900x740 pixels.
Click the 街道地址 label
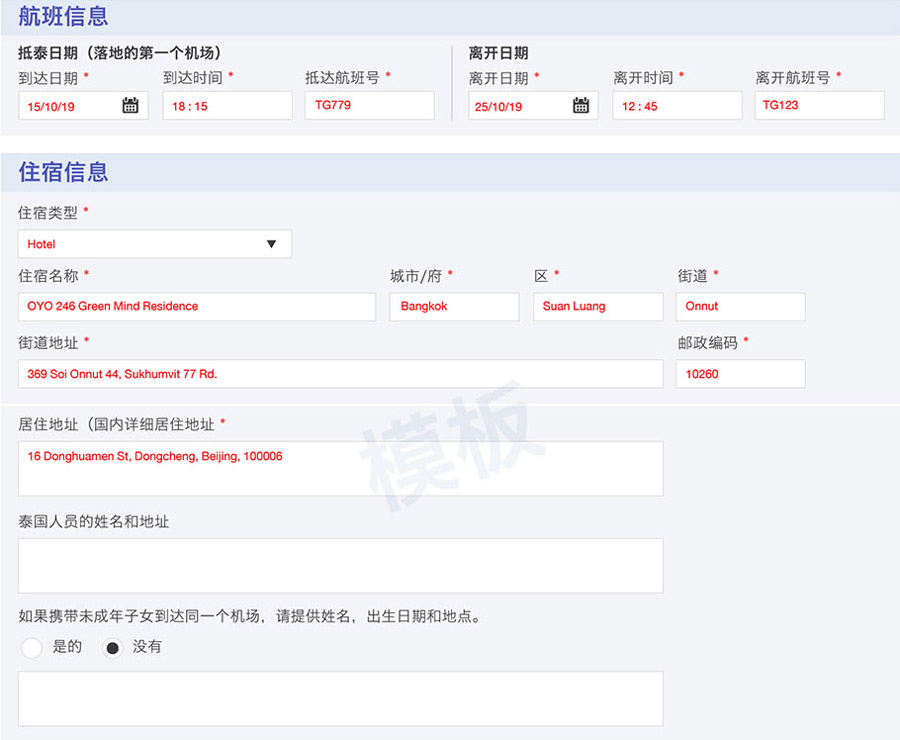click(48, 343)
